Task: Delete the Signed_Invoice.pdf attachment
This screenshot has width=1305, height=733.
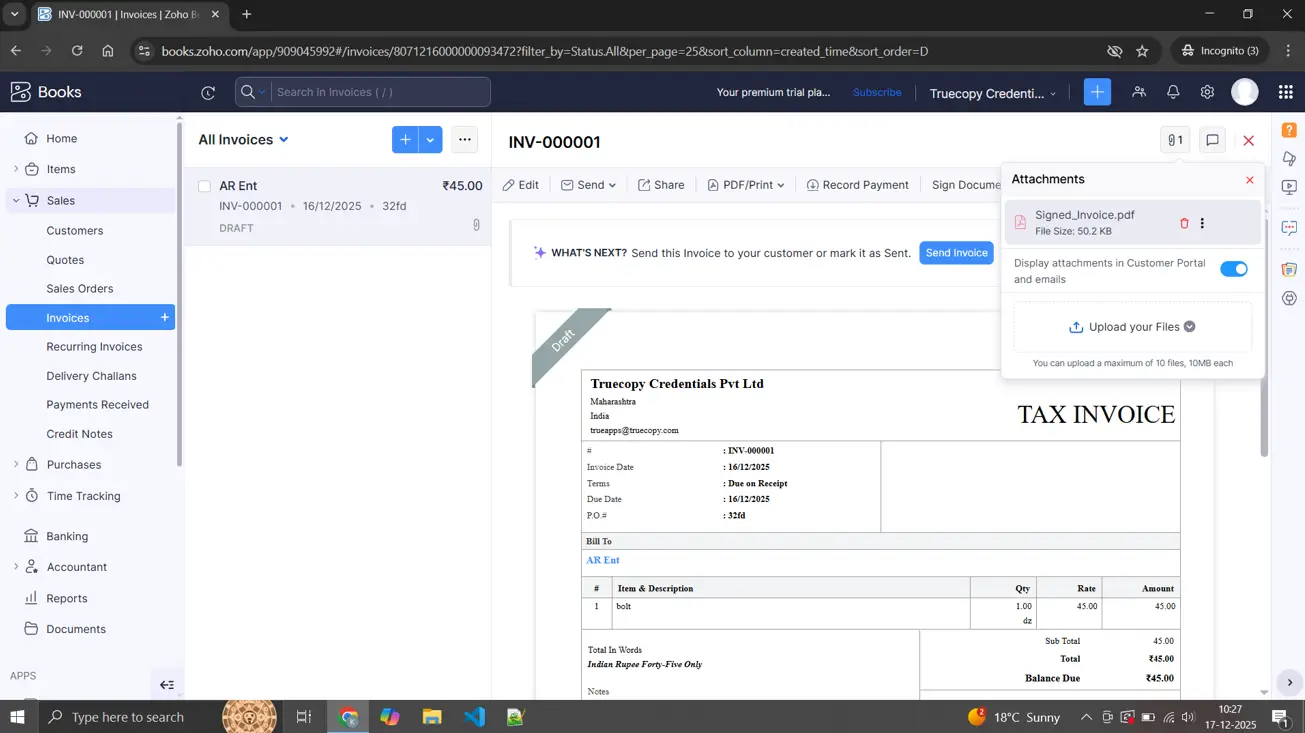Action: [1184, 223]
